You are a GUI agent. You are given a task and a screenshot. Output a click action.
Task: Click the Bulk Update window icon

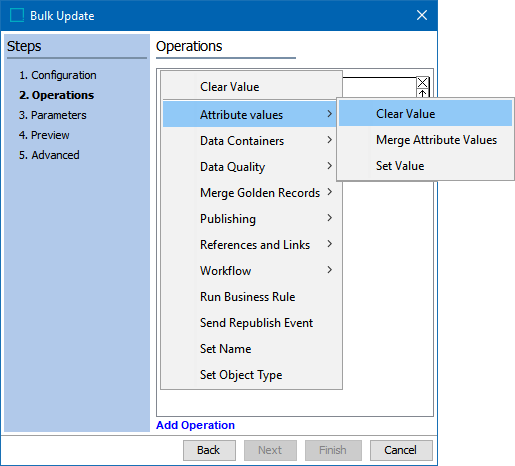[17, 15]
